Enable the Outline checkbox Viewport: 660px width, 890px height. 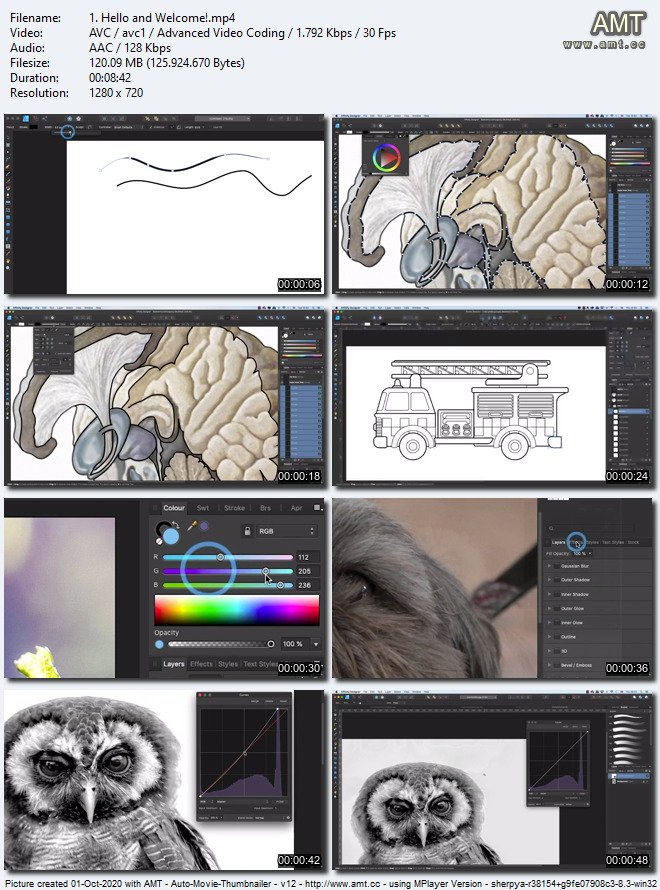point(557,637)
